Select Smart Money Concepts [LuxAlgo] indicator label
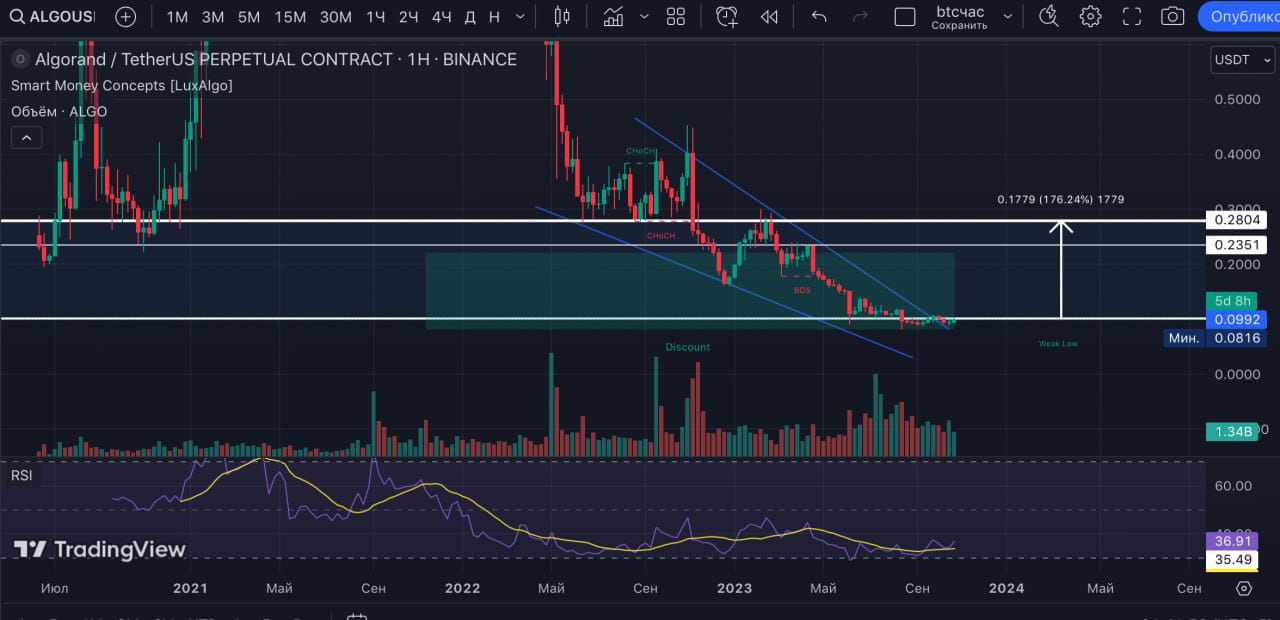Viewport: 1280px width, 620px height. [121, 86]
